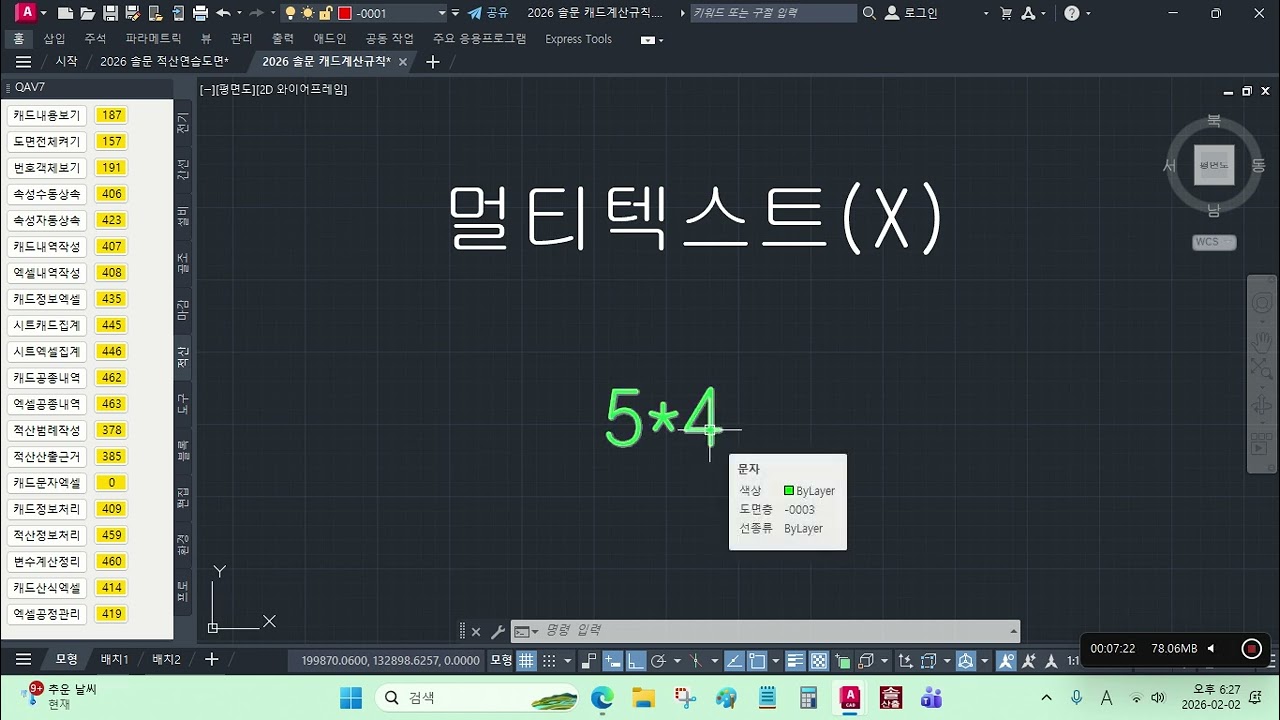Click the layer on/off lightbulb icon
Image resolution: width=1280 pixels, height=720 pixels.
(291, 13)
